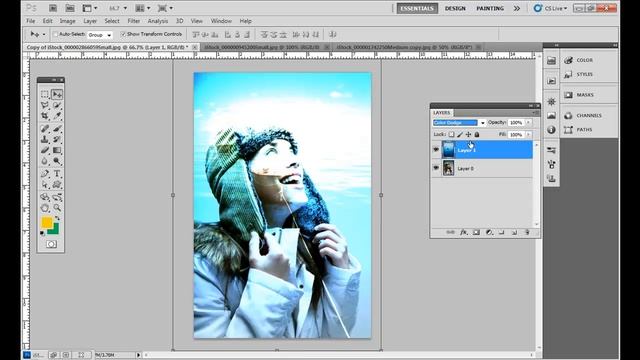Select the Eyedropper tool
Viewport: 640px width, 360px height.
coord(57,116)
